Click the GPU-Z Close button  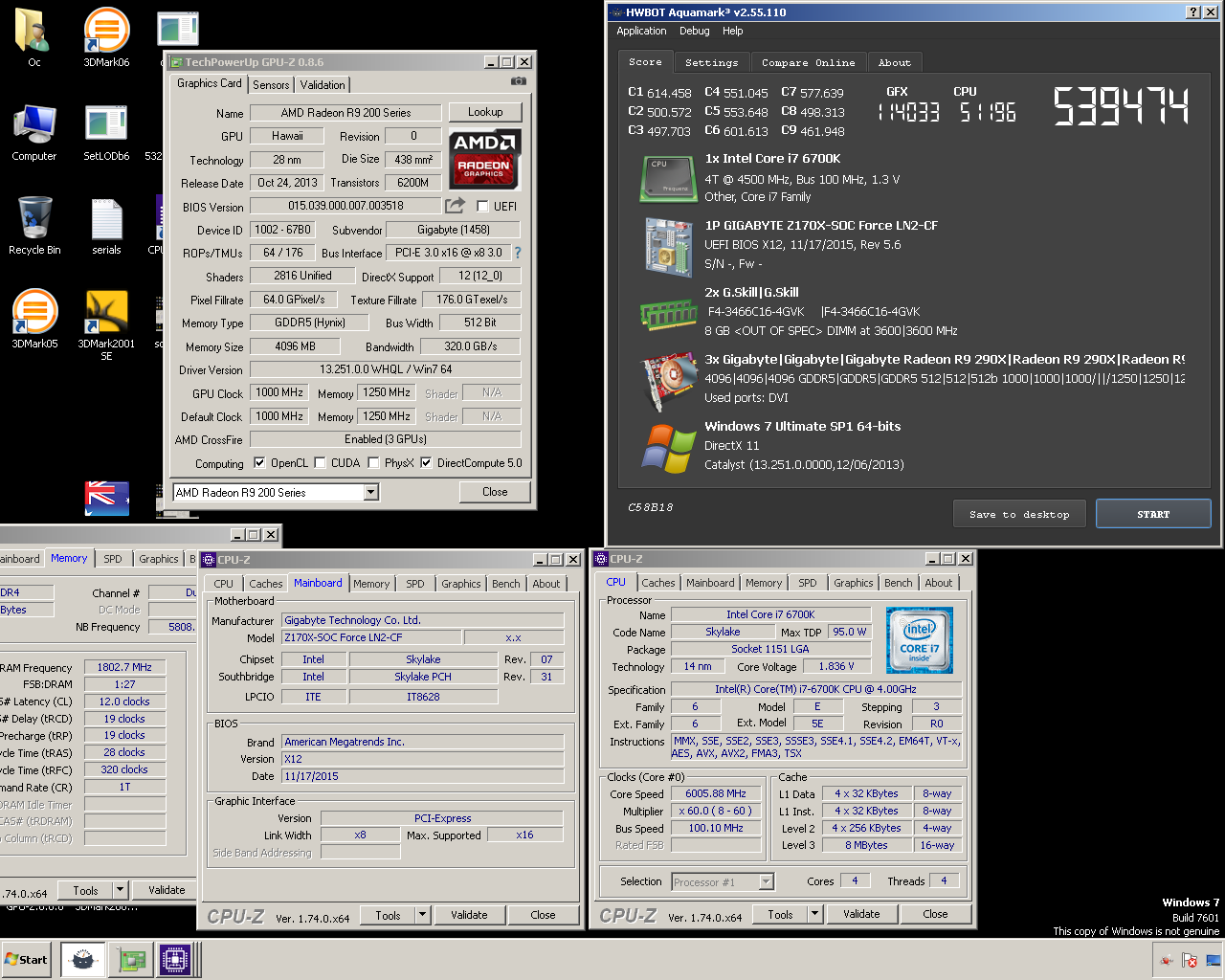tap(495, 492)
